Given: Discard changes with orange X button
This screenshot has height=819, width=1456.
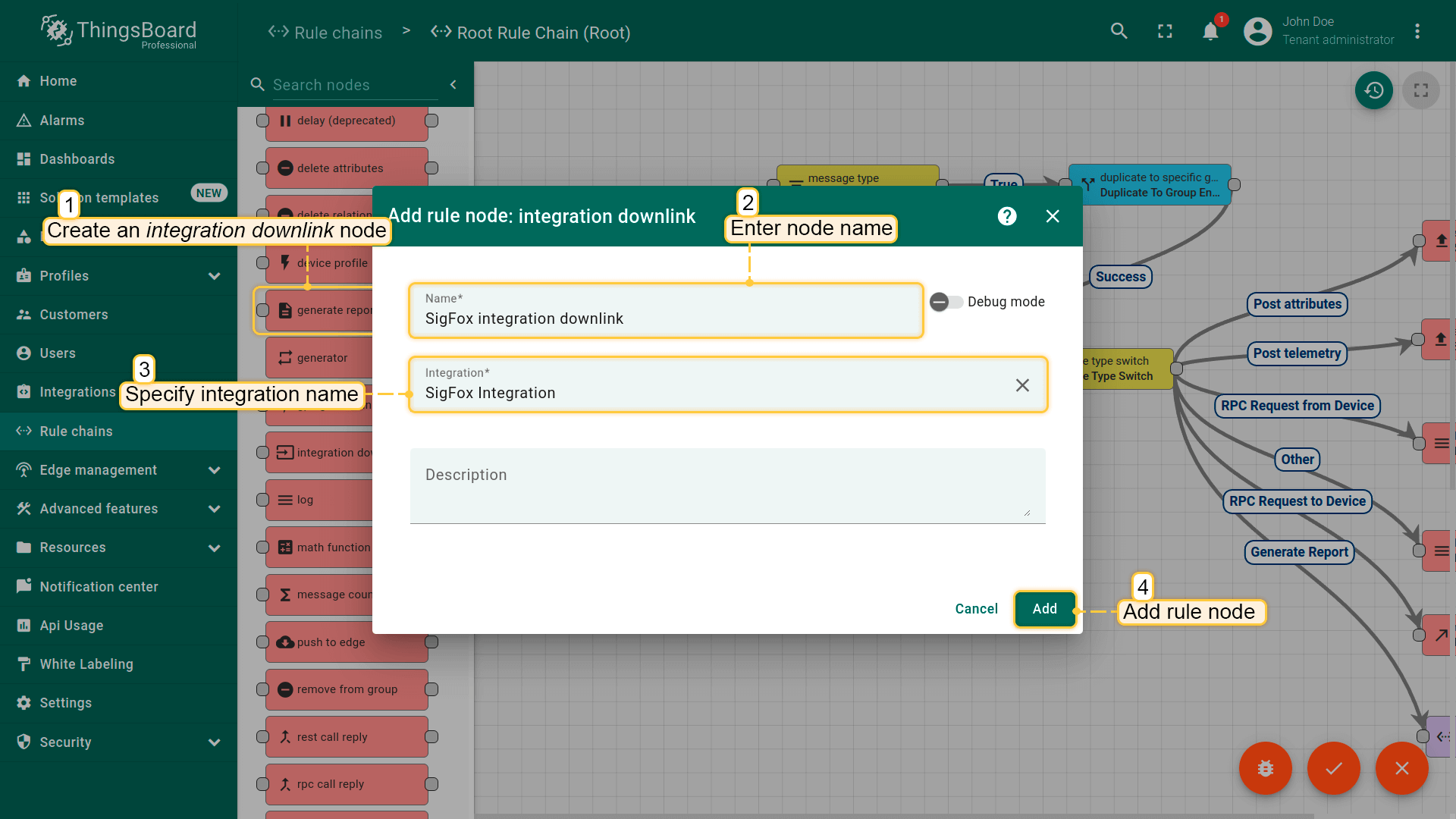Looking at the screenshot, I should 1401,768.
